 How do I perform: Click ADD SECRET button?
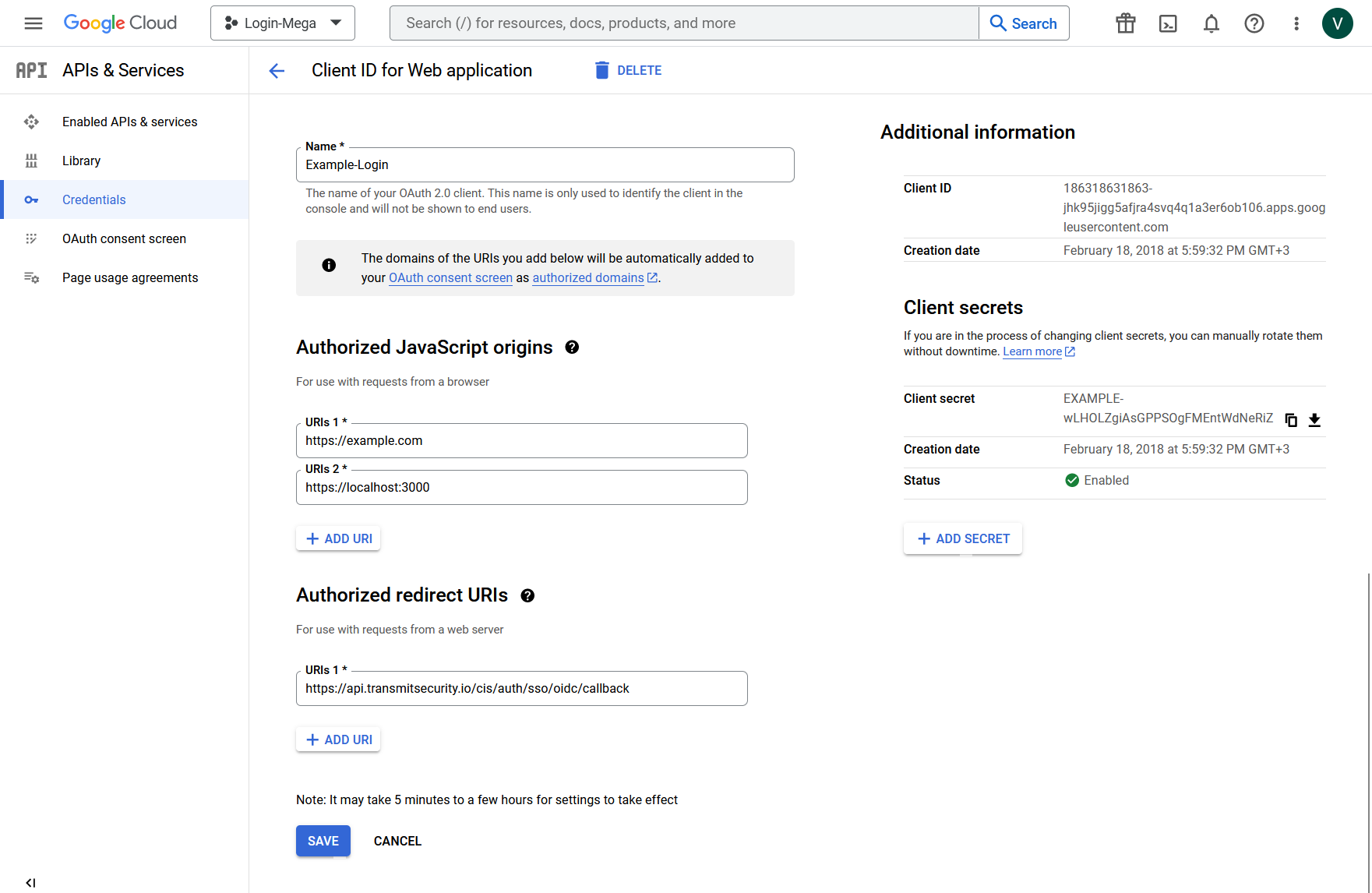coord(963,538)
